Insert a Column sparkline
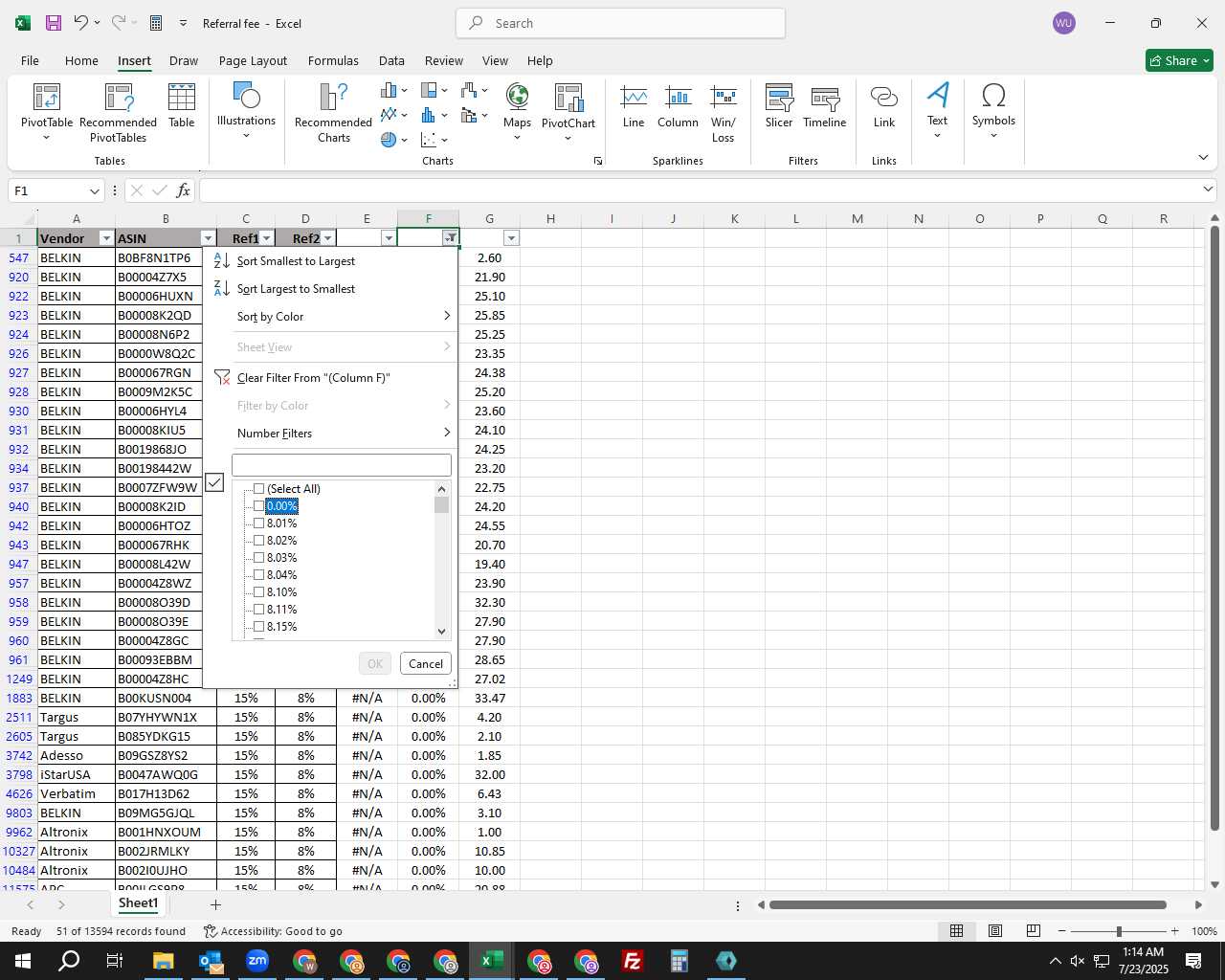This screenshot has height=980, width=1225. coord(678,106)
